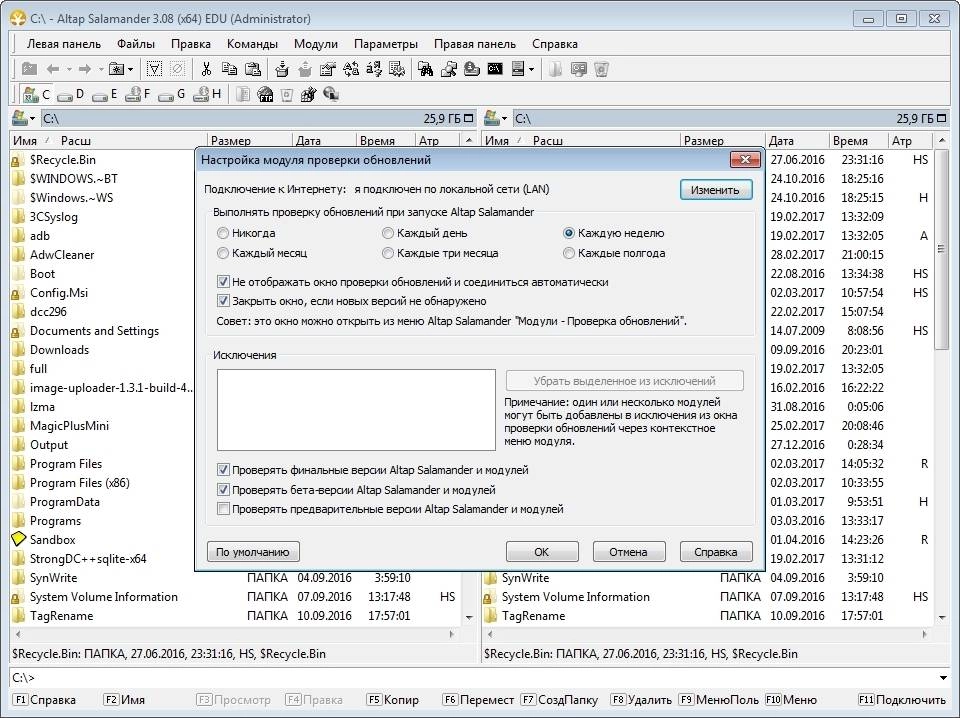960x718 pixels.
Task: Click the paste clipboard icon
Action: (x=253, y=69)
